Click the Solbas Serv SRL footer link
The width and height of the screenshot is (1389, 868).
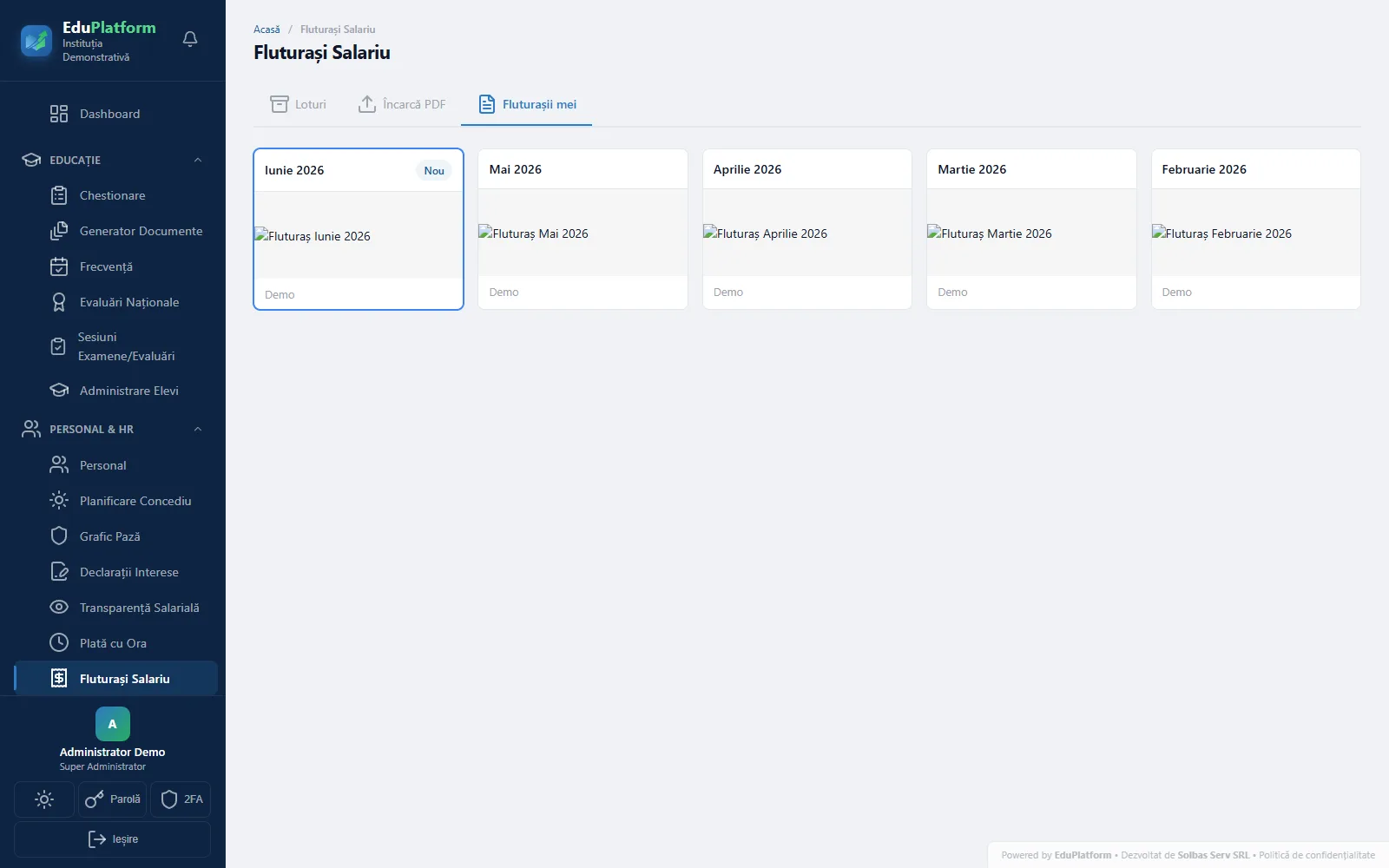tap(1214, 856)
